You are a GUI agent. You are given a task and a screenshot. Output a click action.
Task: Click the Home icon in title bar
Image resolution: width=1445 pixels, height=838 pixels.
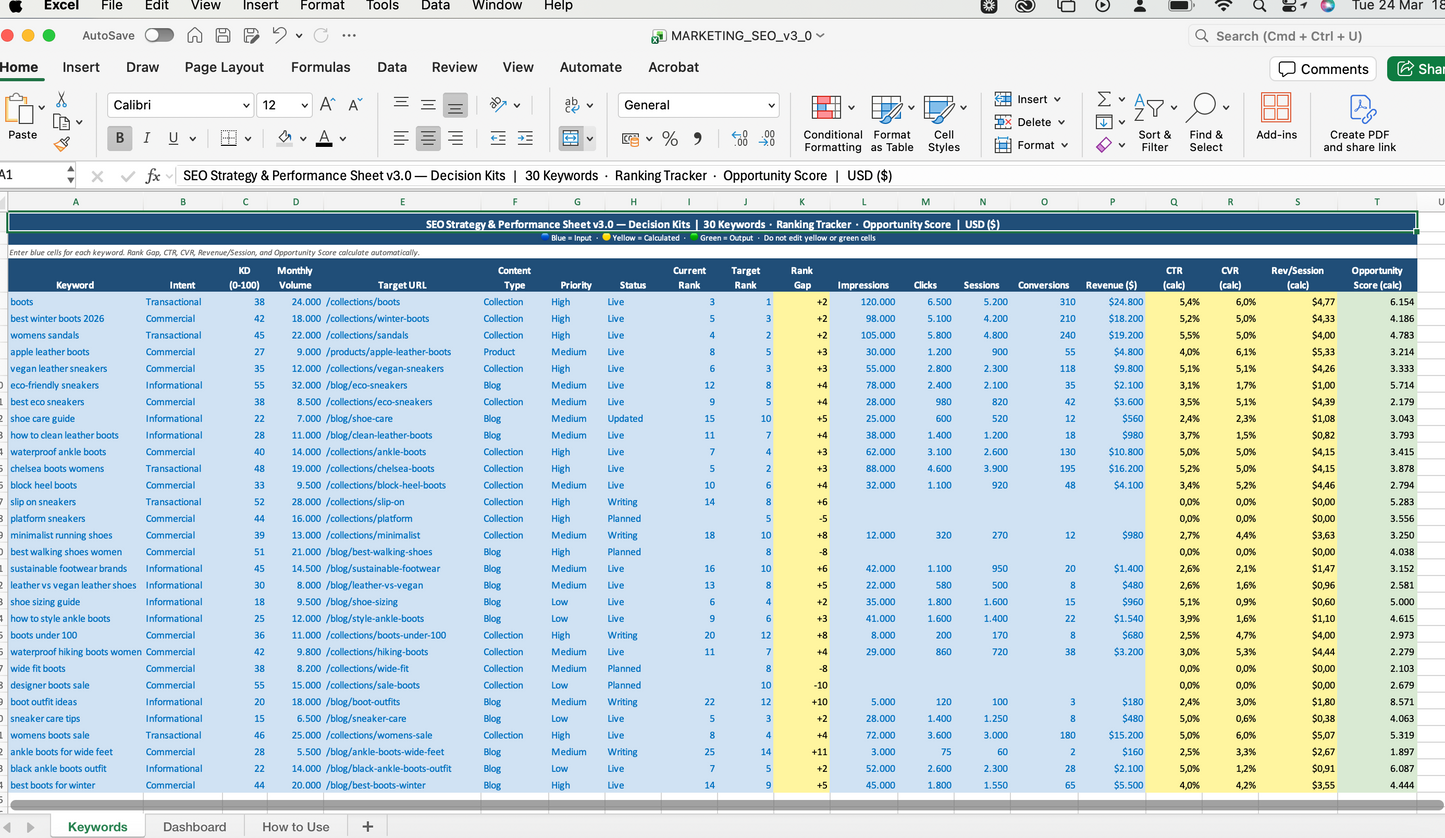coord(195,35)
